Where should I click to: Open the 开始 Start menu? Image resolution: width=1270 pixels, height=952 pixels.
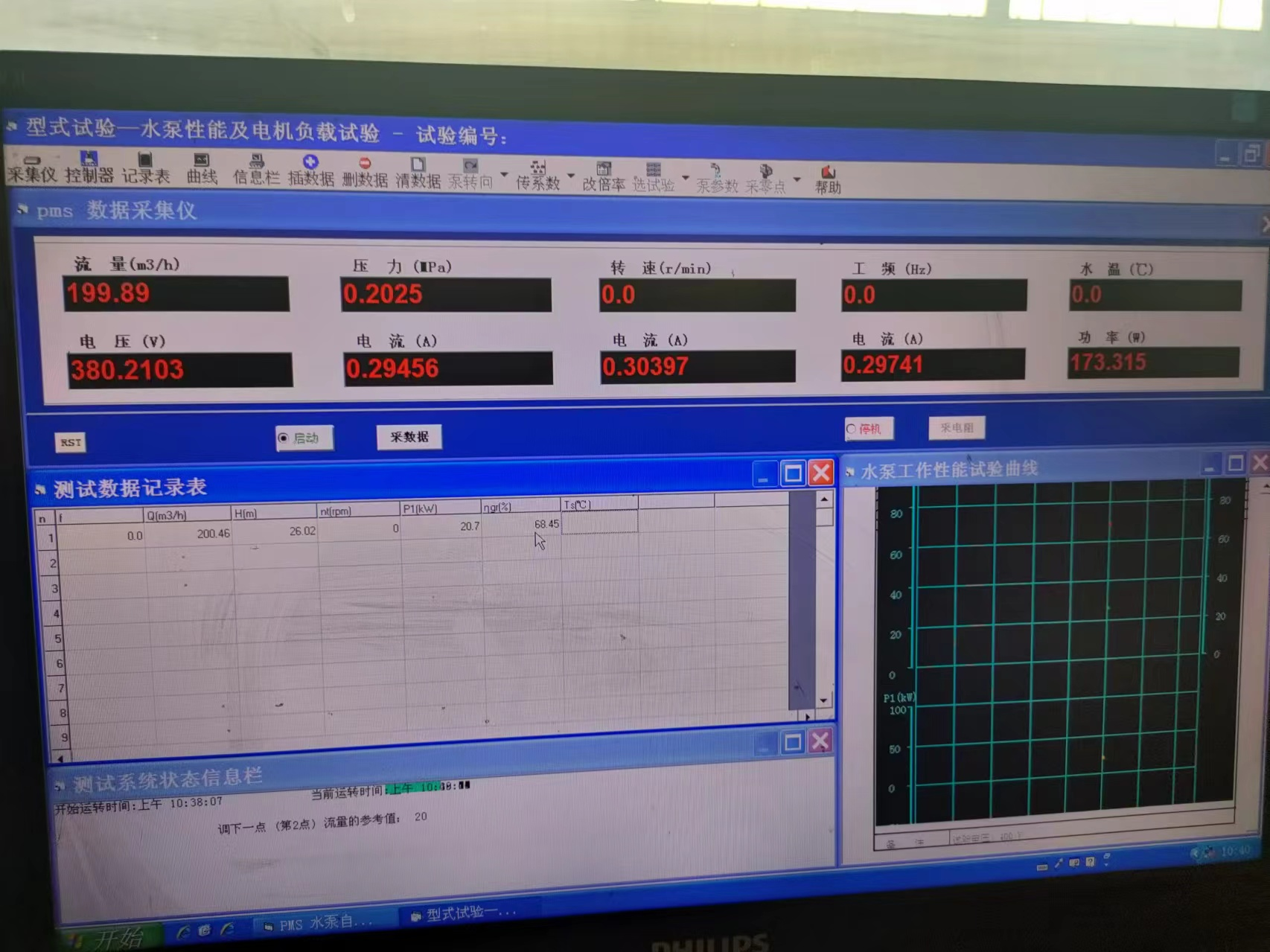point(112,939)
